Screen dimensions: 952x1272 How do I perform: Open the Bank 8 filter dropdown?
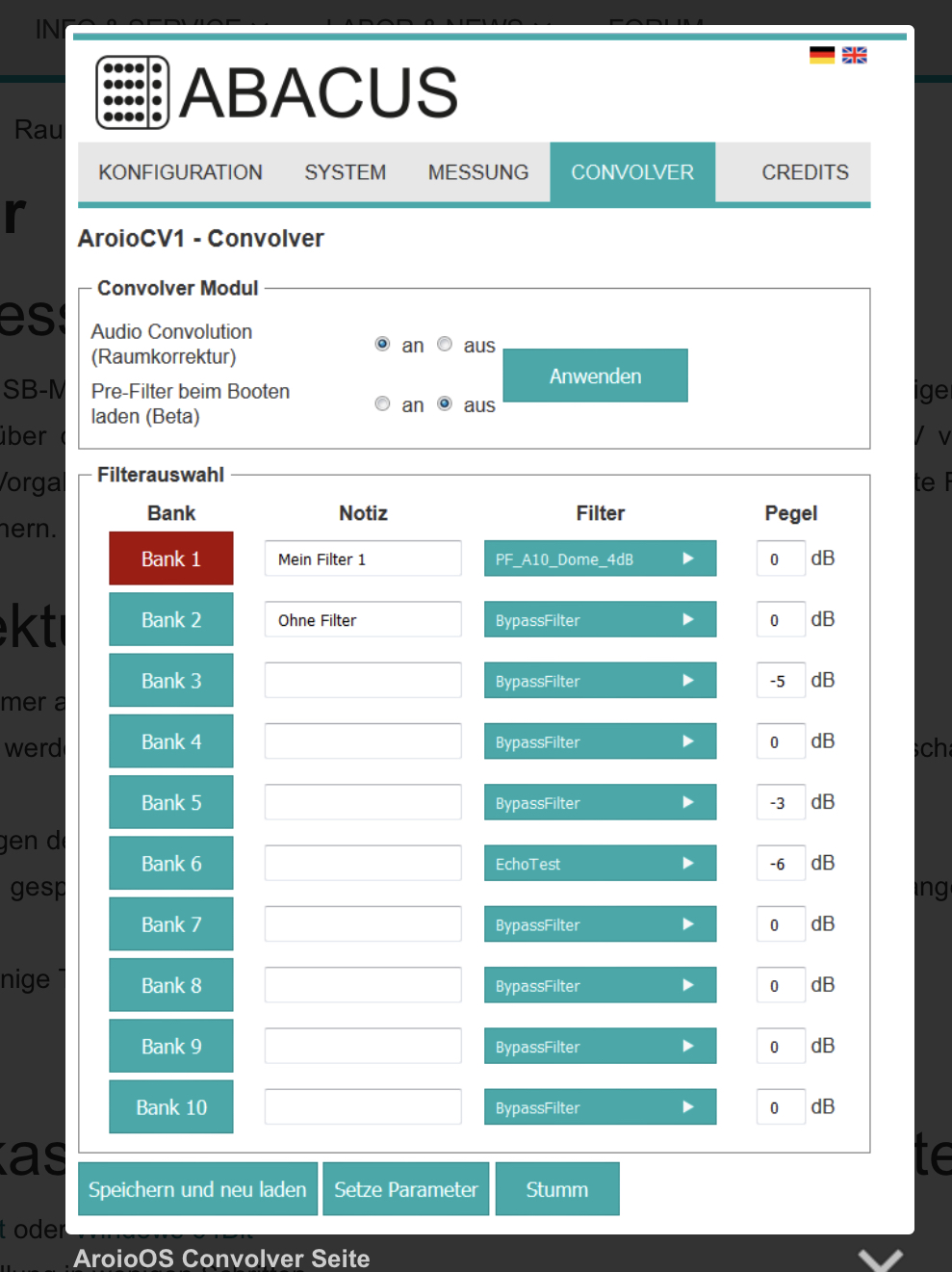point(601,985)
